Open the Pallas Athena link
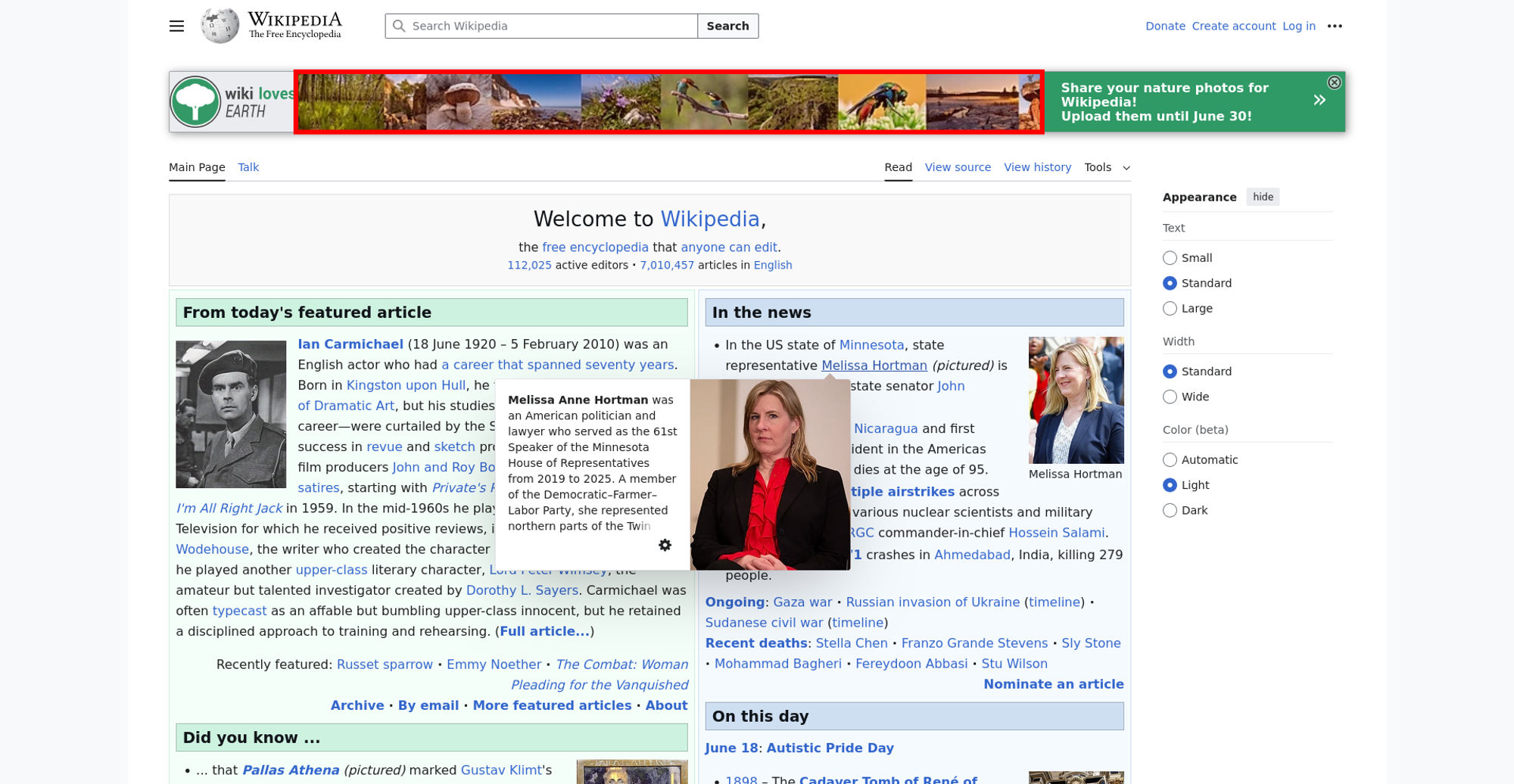Image resolution: width=1514 pixels, height=784 pixels. (x=291, y=770)
